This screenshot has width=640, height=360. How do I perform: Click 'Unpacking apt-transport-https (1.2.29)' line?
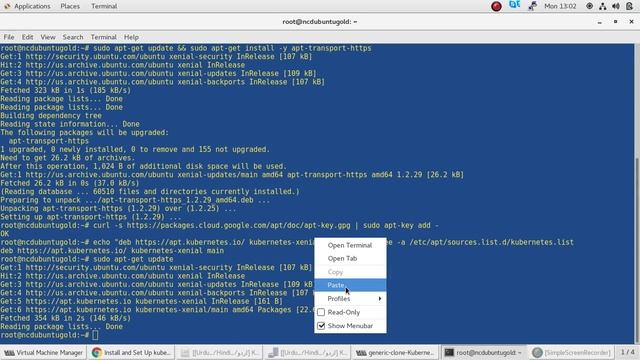[x=118, y=209]
